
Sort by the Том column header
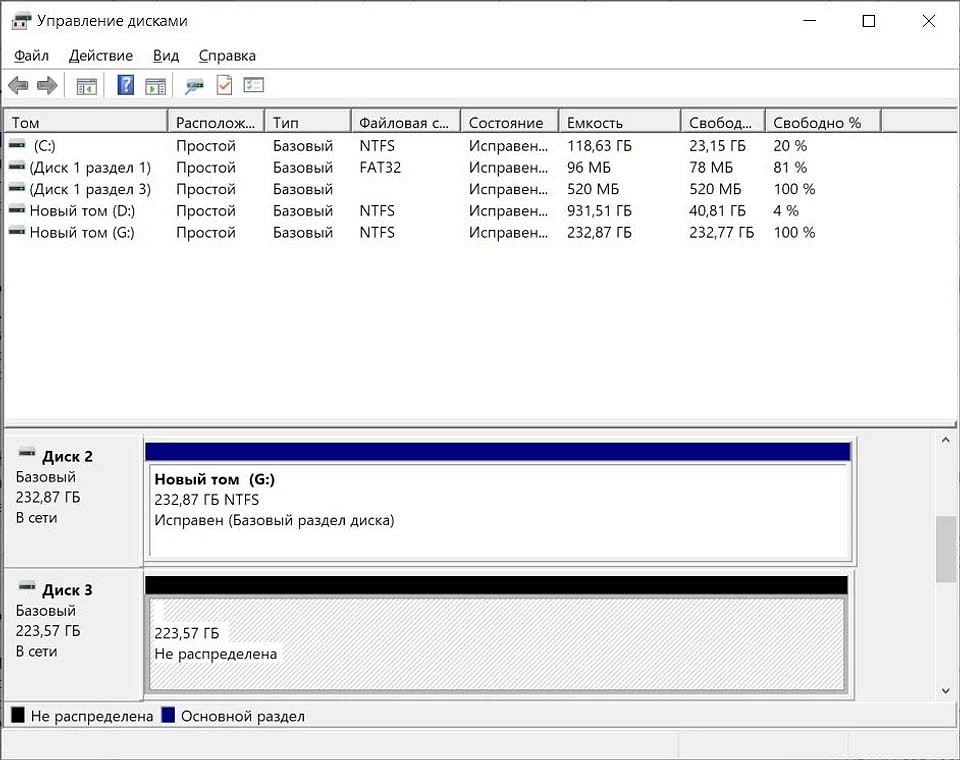86,122
